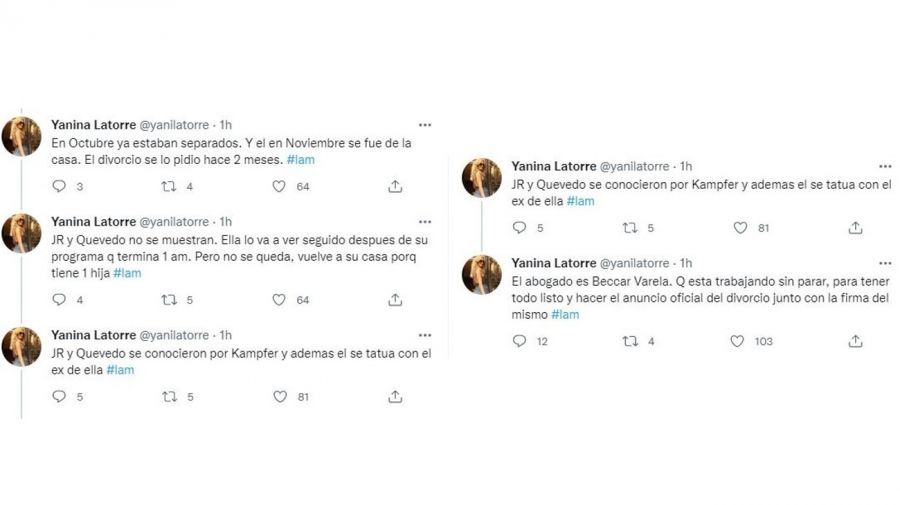Image resolution: width=900 pixels, height=505 pixels.
Task: Share the 'En Octubre ya estaban separados' tweet
Action: (395, 186)
